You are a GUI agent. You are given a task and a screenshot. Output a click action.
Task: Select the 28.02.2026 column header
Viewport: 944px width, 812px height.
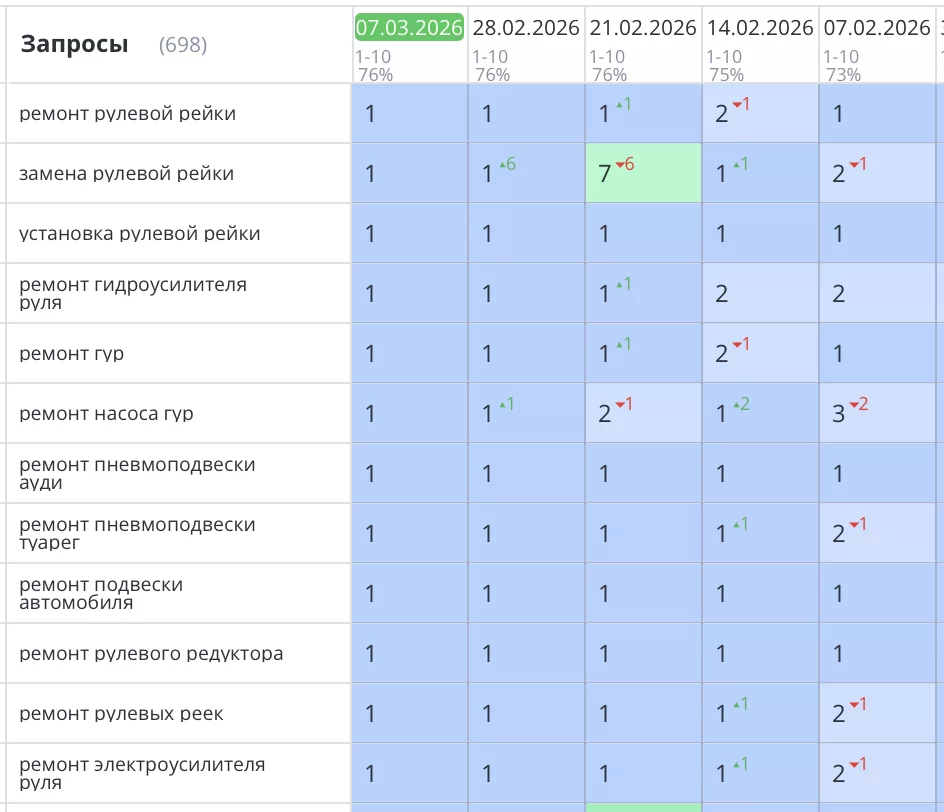[526, 28]
